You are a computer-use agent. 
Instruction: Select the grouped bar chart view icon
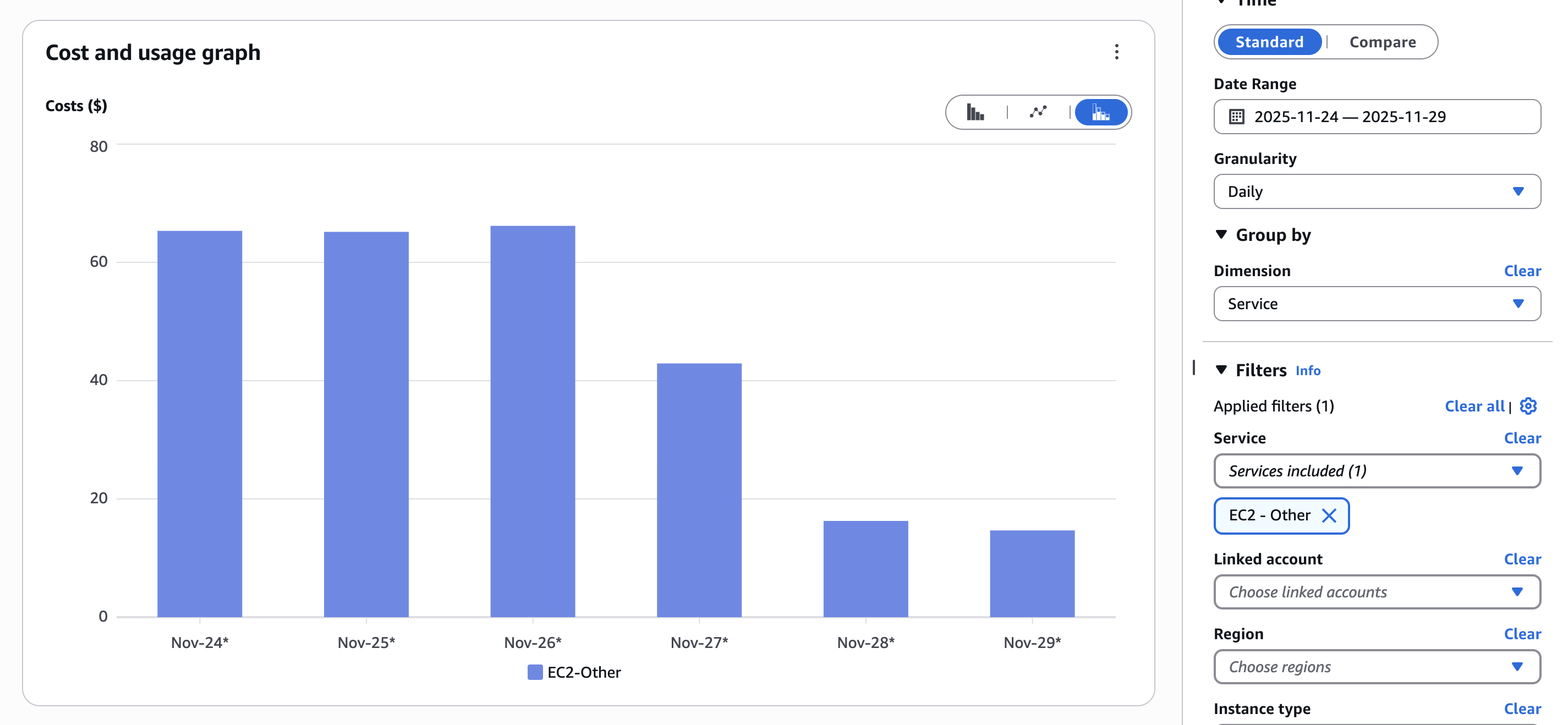coord(977,112)
